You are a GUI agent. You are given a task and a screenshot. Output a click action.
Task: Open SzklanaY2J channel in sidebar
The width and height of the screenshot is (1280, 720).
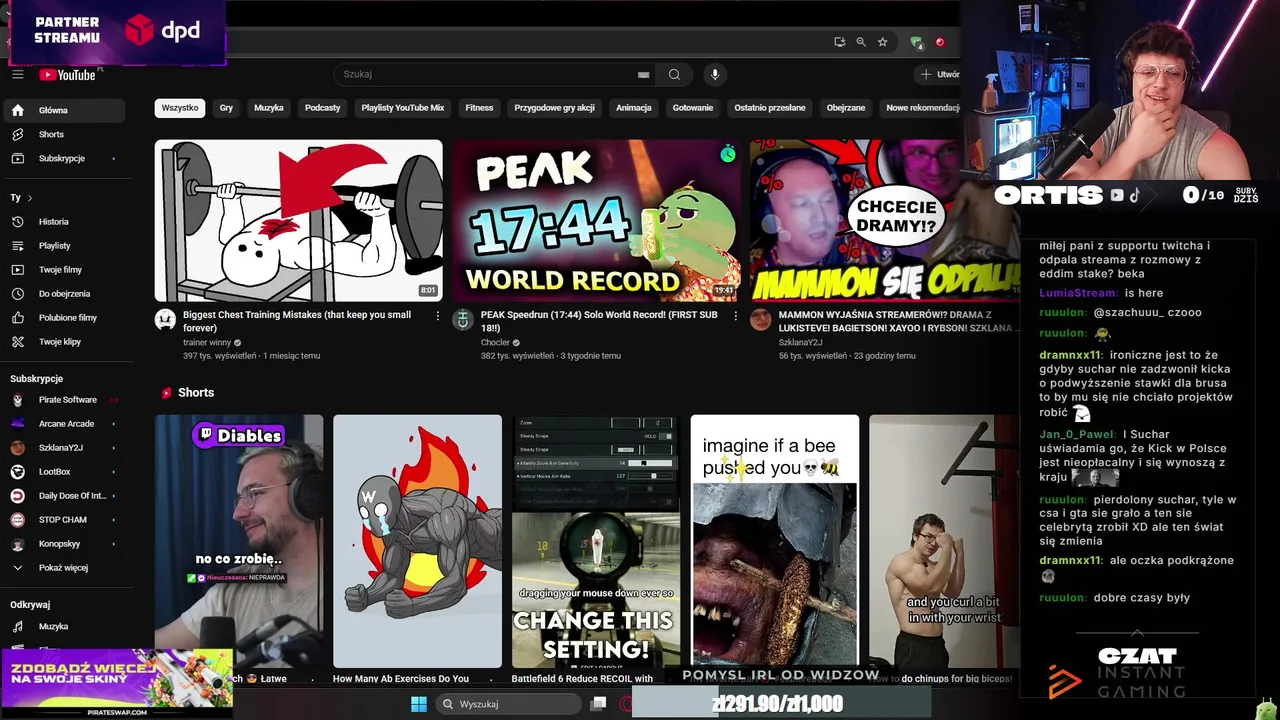(x=63, y=448)
